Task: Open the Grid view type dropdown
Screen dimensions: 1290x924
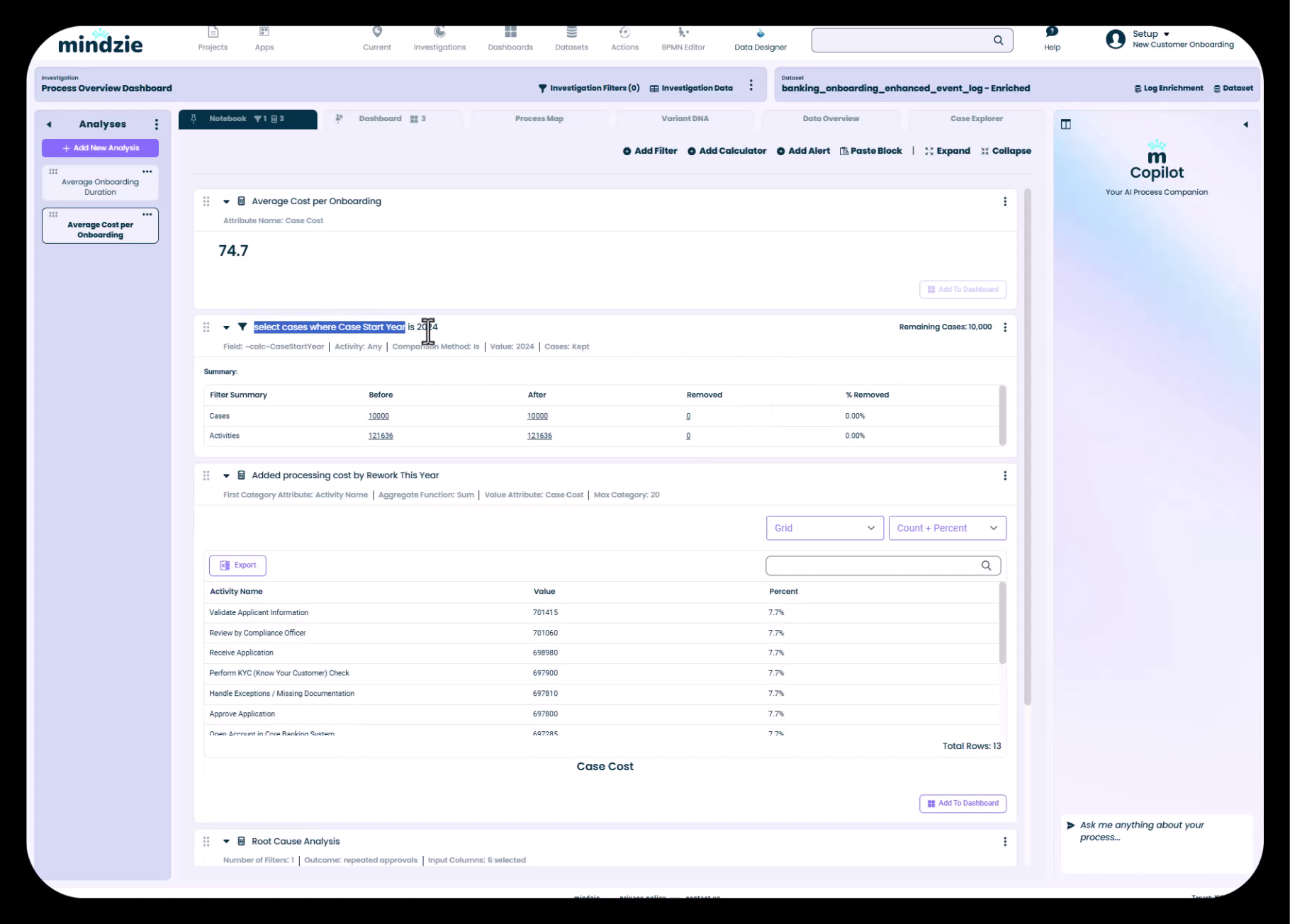Action: tap(824, 528)
